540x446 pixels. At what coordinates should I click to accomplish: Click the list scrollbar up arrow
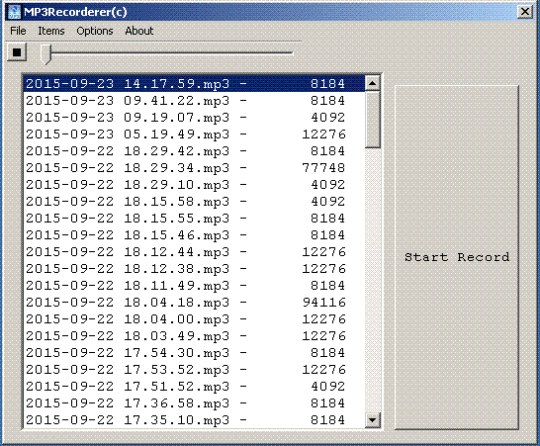click(372, 83)
